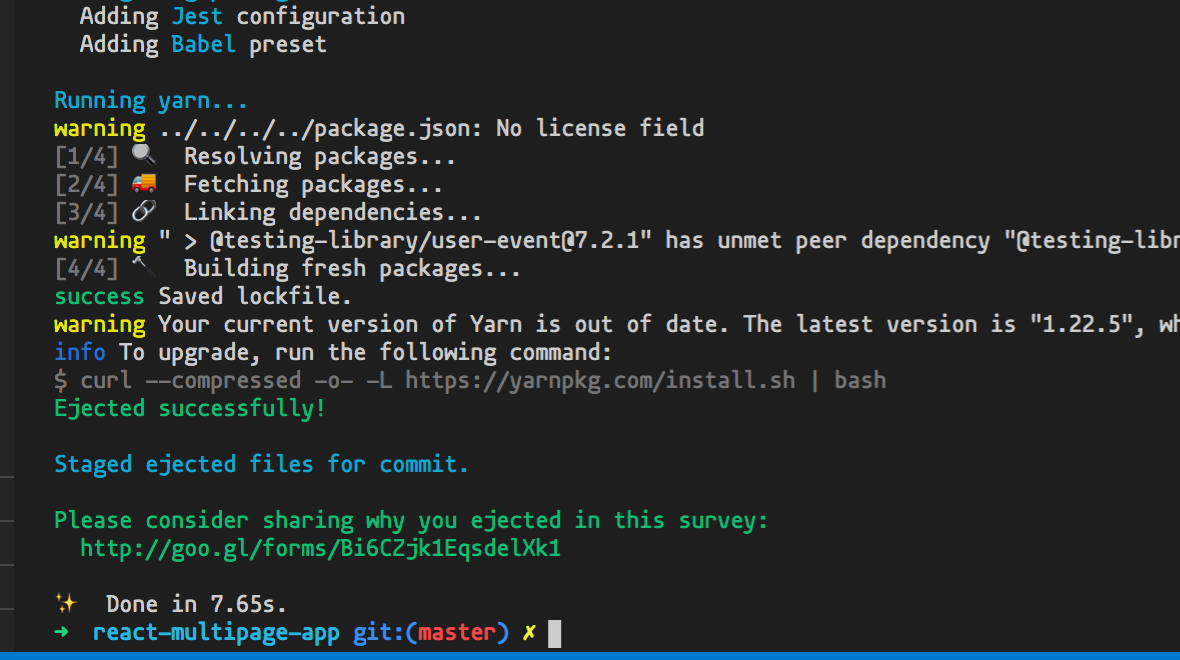Click the blue info label
This screenshot has height=660, width=1180.
pyautogui.click(x=80, y=352)
